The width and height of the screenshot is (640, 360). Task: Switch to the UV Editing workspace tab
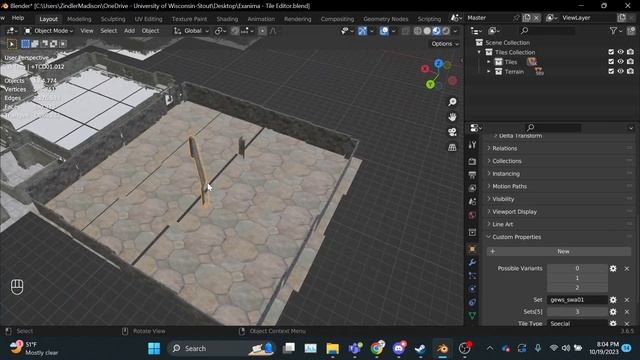point(148,19)
